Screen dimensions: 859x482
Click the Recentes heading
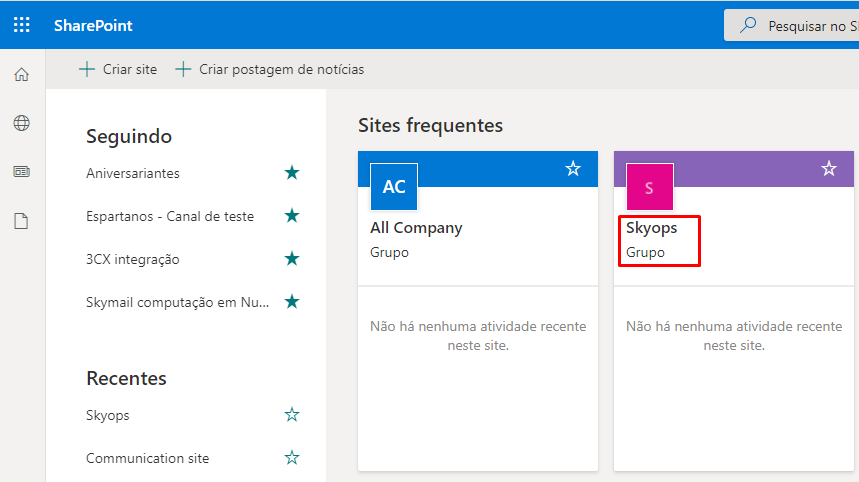click(x=126, y=378)
